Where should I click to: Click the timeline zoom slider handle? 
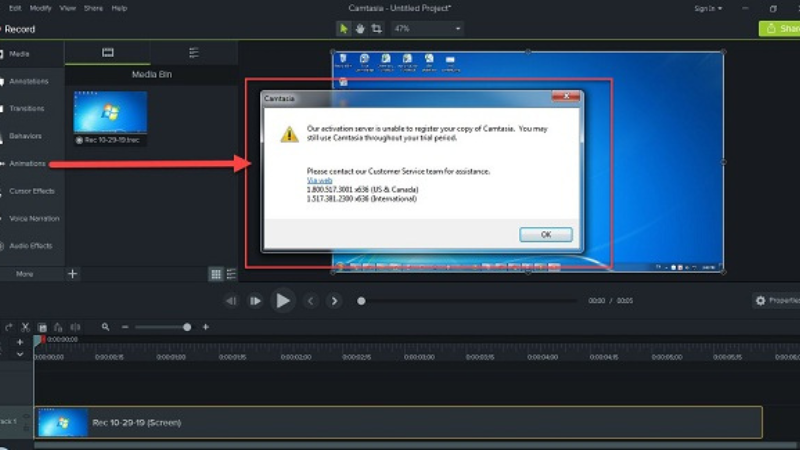[187, 327]
